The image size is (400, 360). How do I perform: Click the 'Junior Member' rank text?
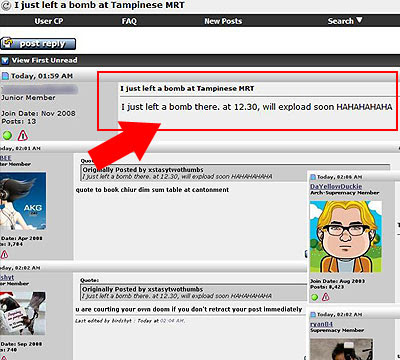[x=28, y=98]
